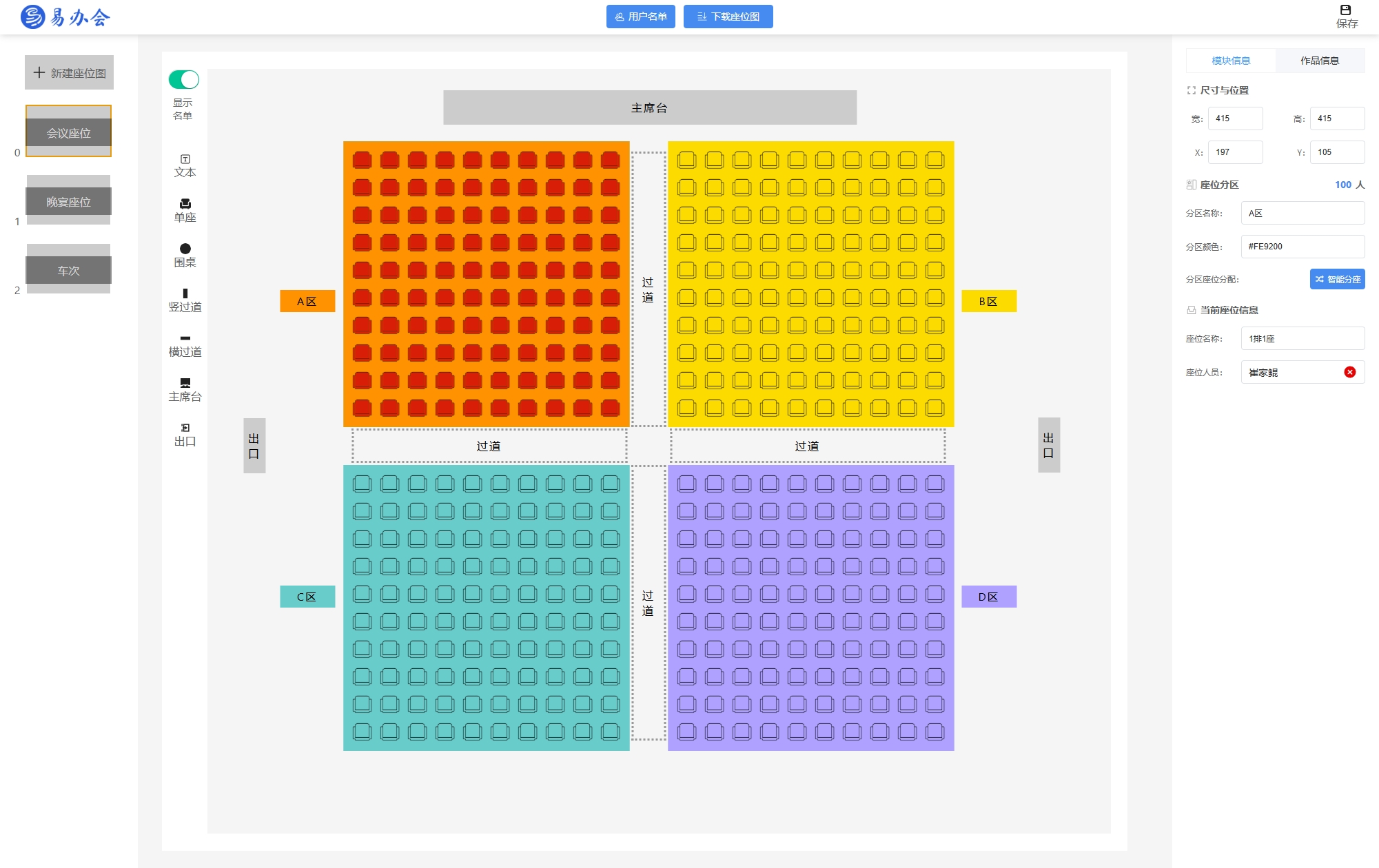Open the 晚宴座位 seating chart thumbnail

68,200
